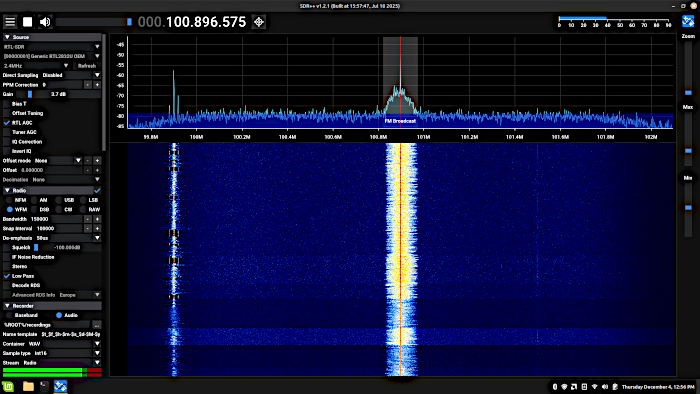Enable the Squelch checkbox

pos(7,248)
